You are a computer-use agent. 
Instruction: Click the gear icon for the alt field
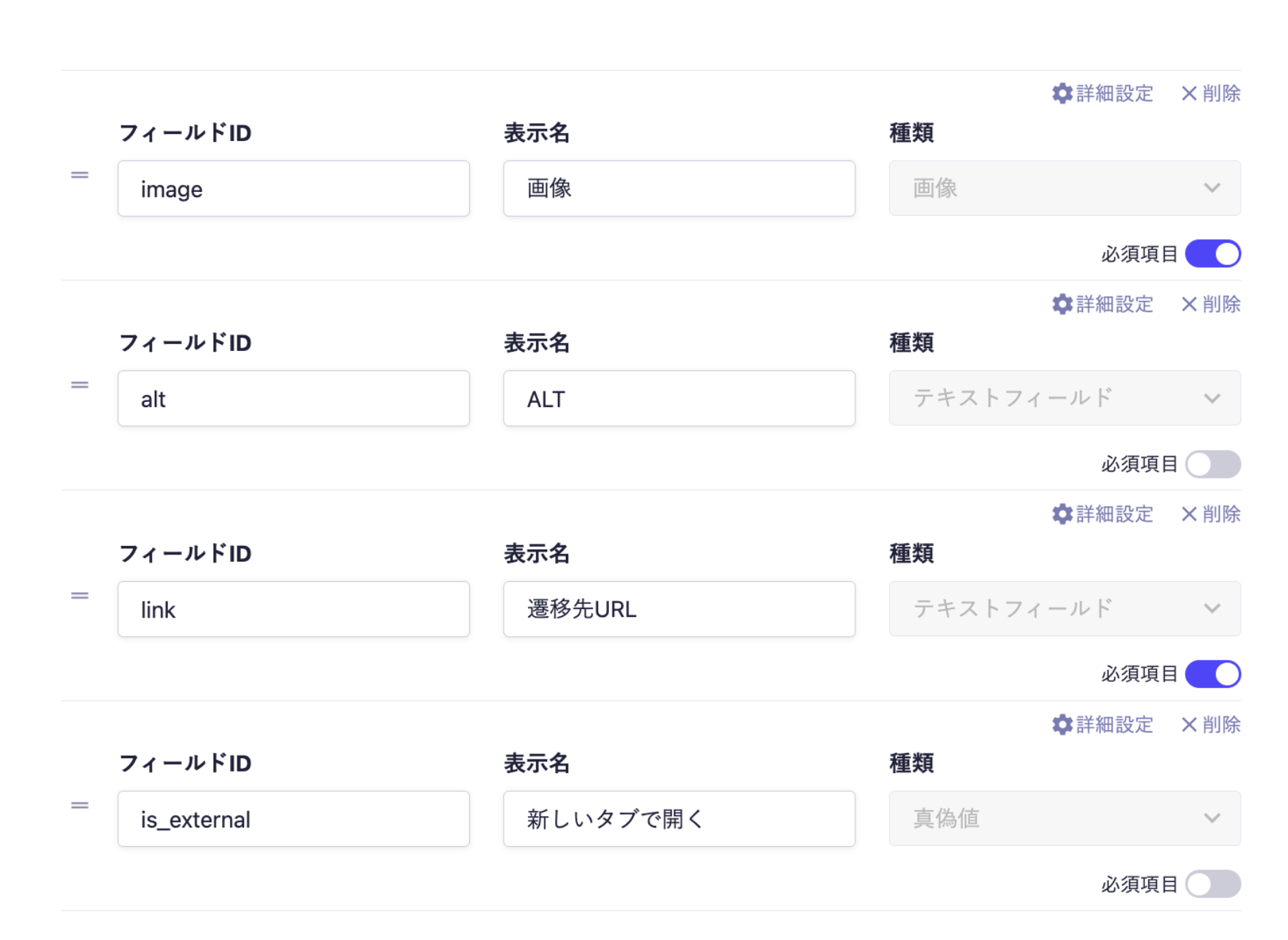pyautogui.click(x=1062, y=304)
